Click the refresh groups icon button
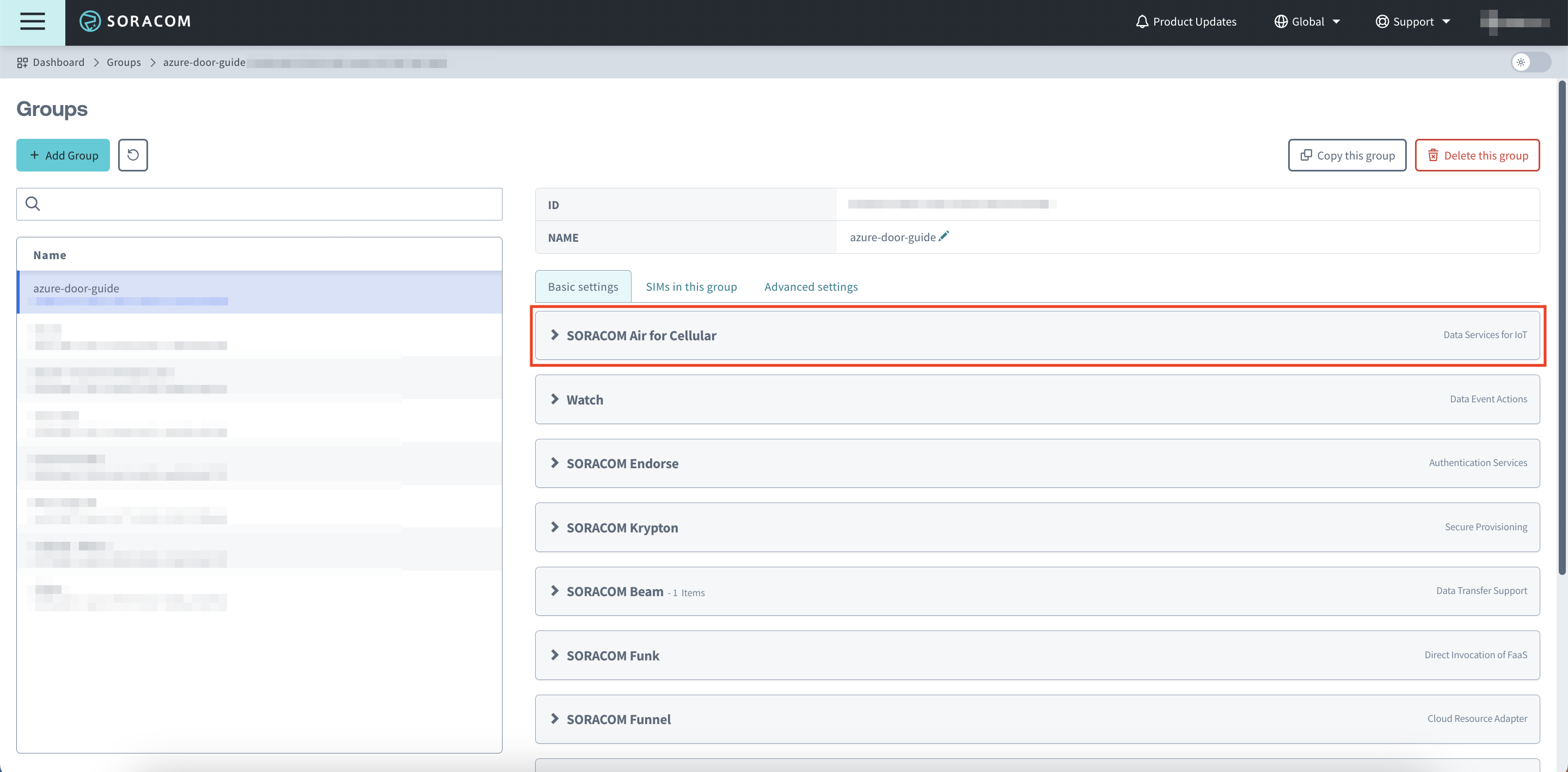The width and height of the screenshot is (1568, 772). click(133, 155)
